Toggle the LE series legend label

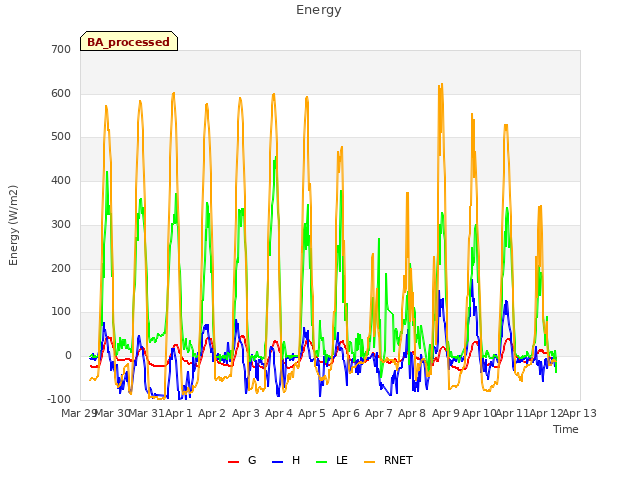tap(342, 460)
